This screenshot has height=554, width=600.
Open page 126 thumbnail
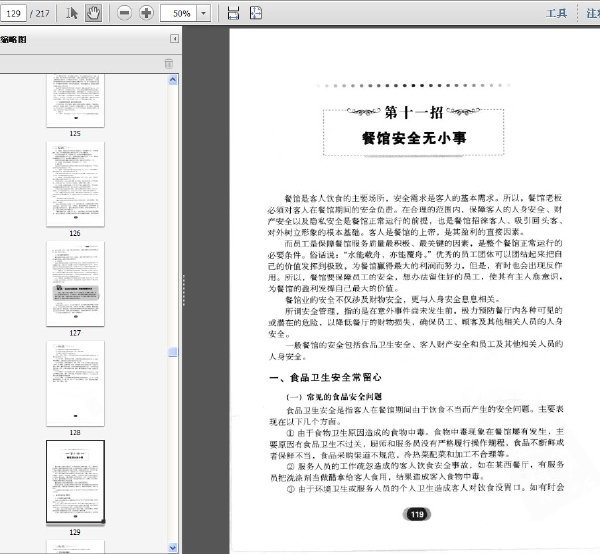click(75, 184)
